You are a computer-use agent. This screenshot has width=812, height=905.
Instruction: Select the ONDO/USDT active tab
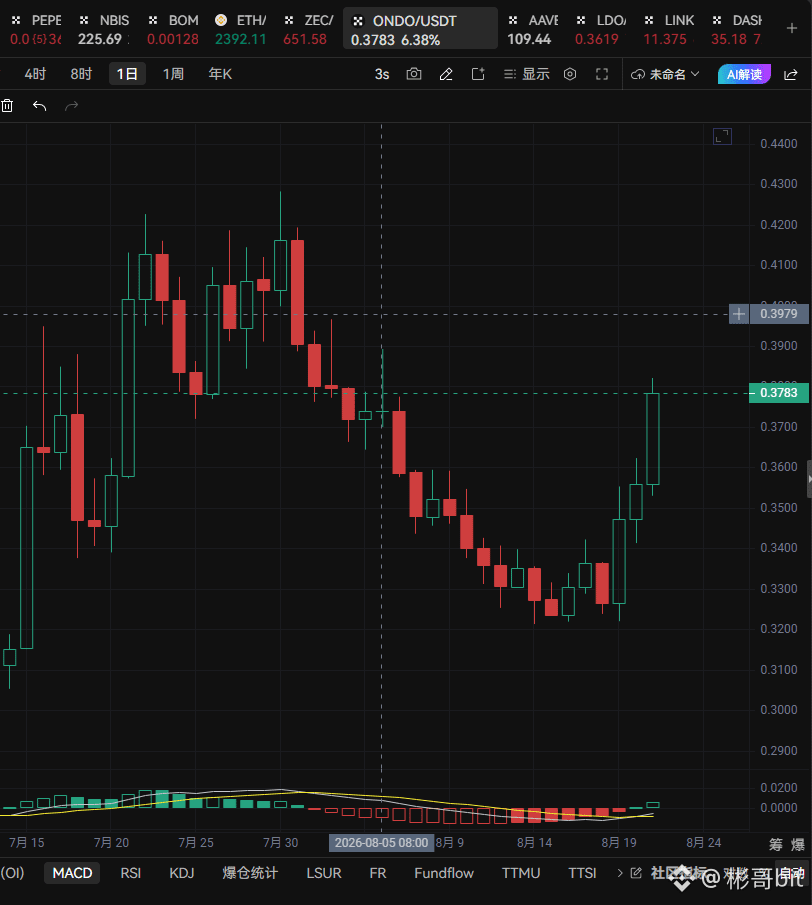[x=420, y=29]
